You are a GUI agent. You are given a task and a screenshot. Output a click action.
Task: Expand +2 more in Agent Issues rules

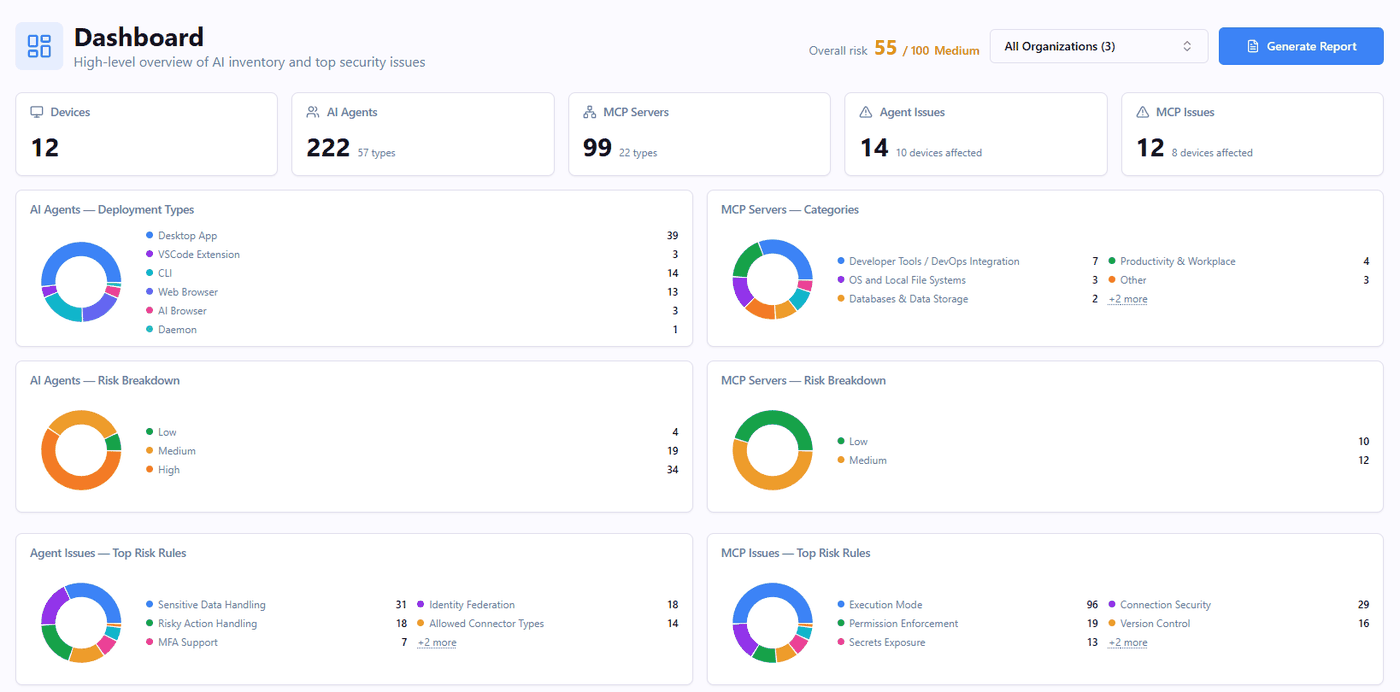[437, 642]
